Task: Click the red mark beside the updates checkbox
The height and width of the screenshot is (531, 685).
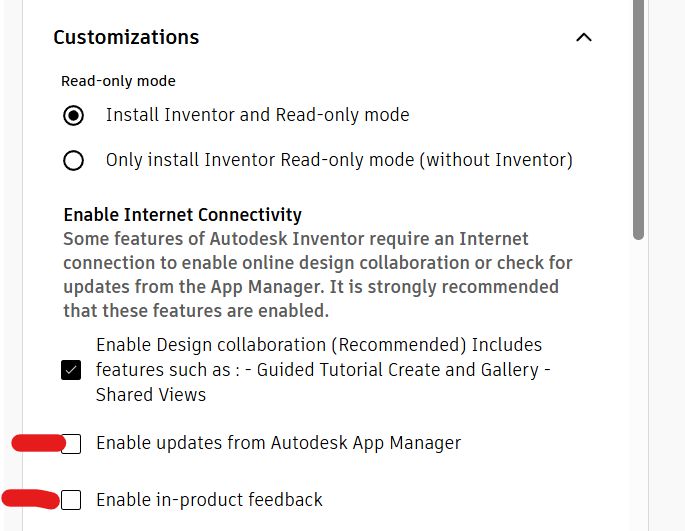Action: (x=36, y=443)
